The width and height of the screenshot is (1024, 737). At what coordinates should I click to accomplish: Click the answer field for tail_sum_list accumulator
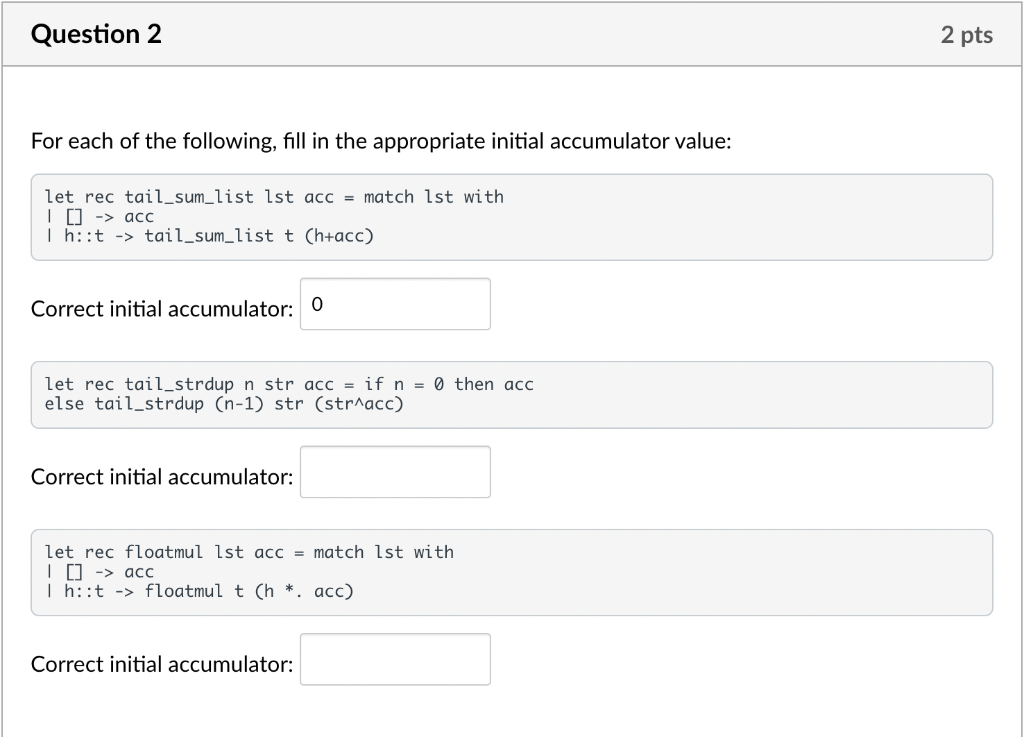(x=395, y=304)
